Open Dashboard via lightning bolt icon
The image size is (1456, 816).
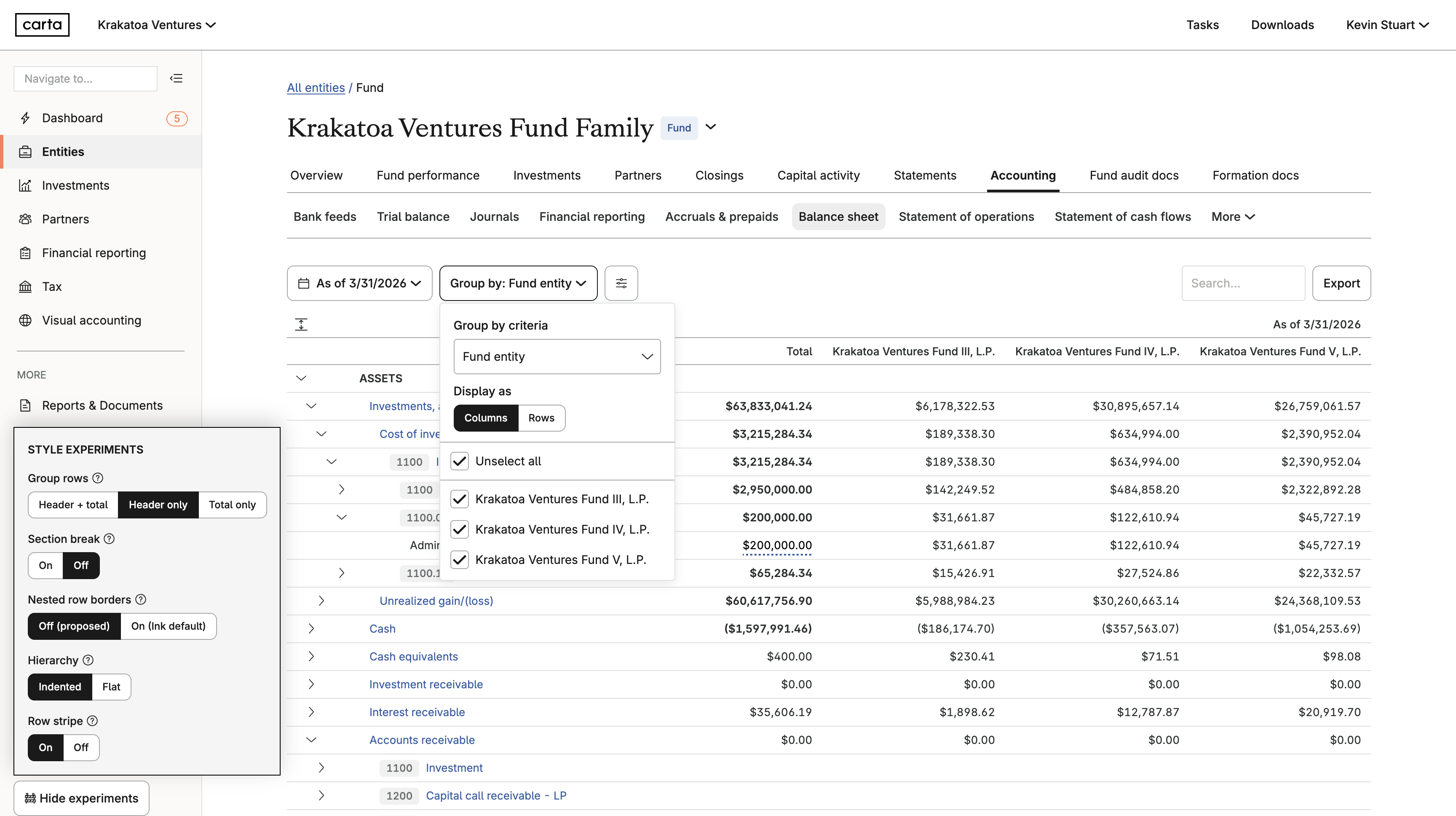pyautogui.click(x=25, y=118)
